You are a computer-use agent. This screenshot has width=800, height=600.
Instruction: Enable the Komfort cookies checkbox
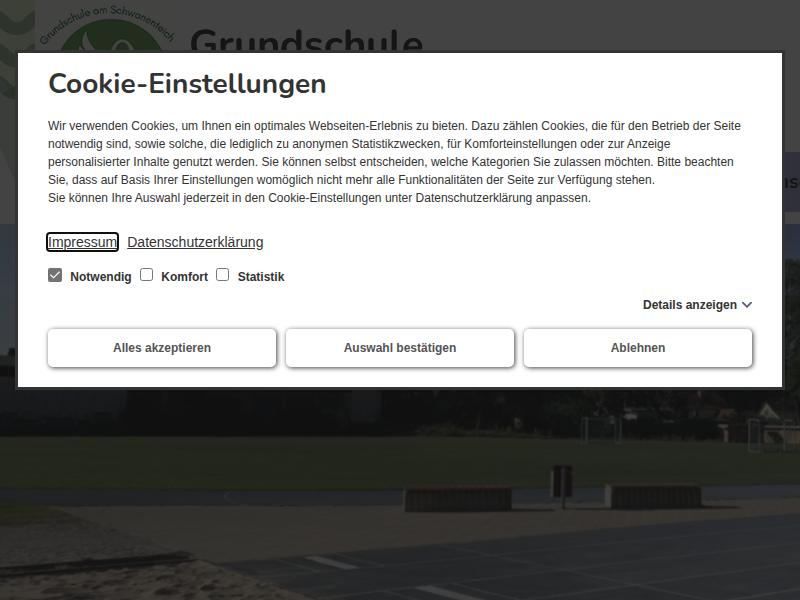point(146,275)
